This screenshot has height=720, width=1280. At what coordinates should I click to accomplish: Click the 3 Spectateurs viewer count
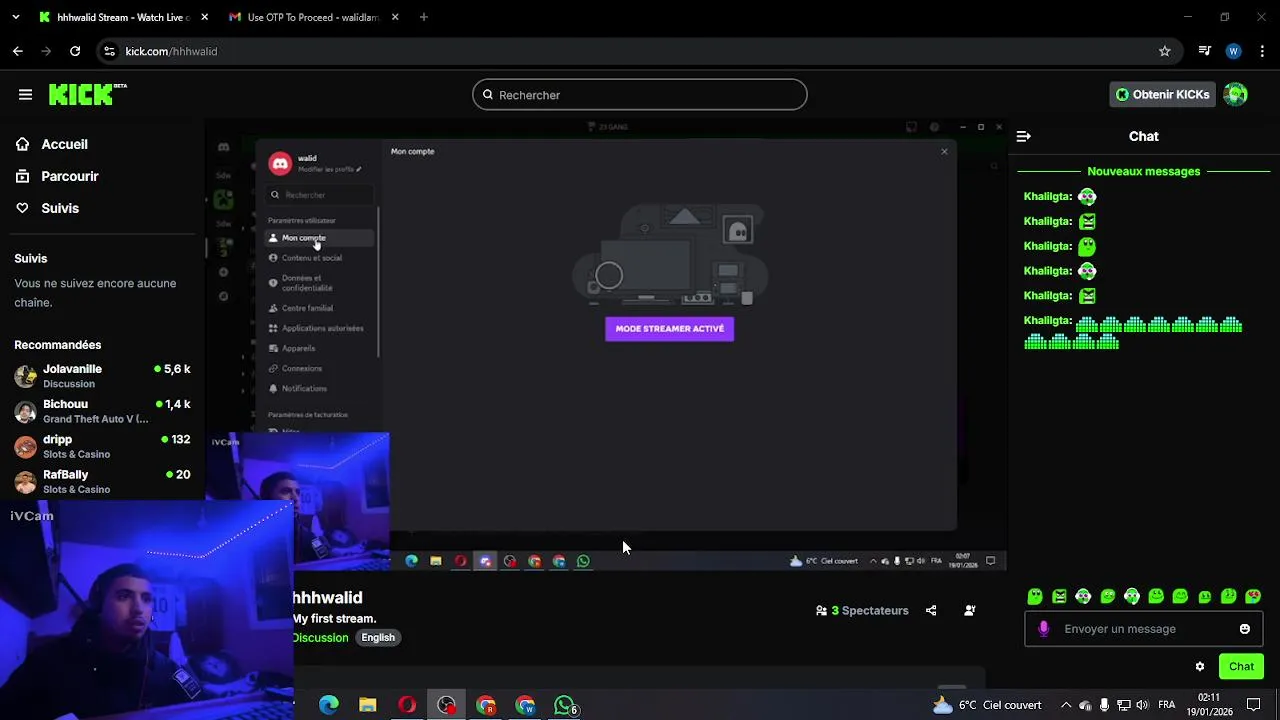[x=862, y=610]
